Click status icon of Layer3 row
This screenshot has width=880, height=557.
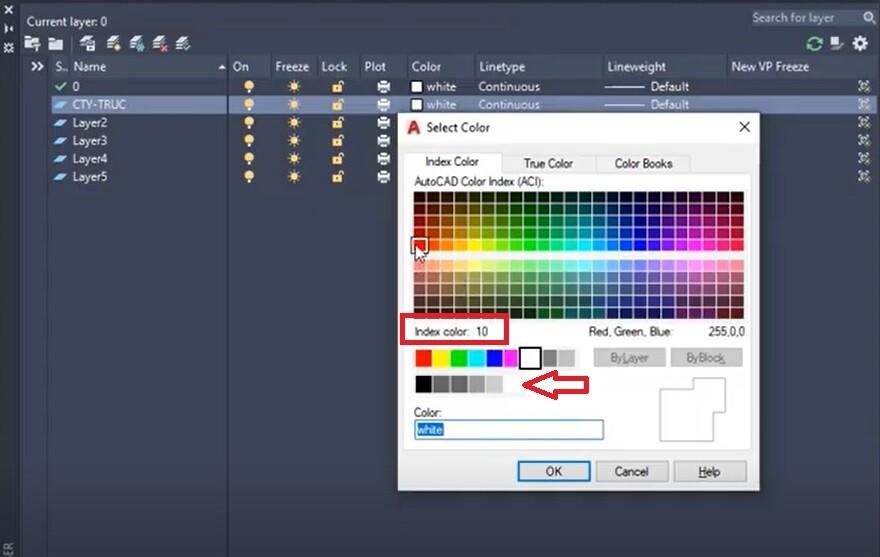click(60, 140)
